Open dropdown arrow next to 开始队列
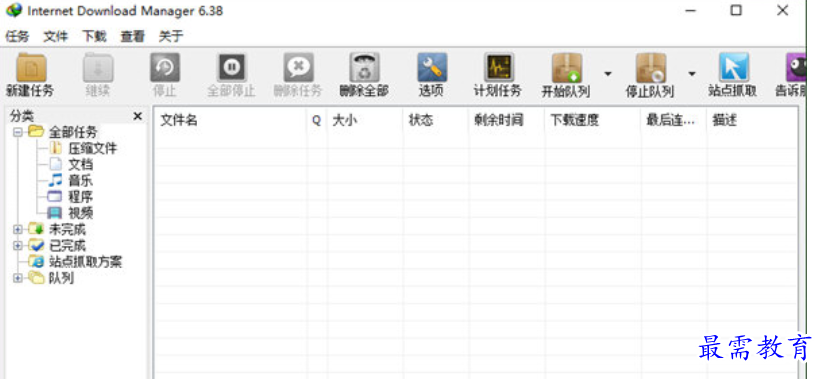This screenshot has height=379, width=820. pos(608,74)
